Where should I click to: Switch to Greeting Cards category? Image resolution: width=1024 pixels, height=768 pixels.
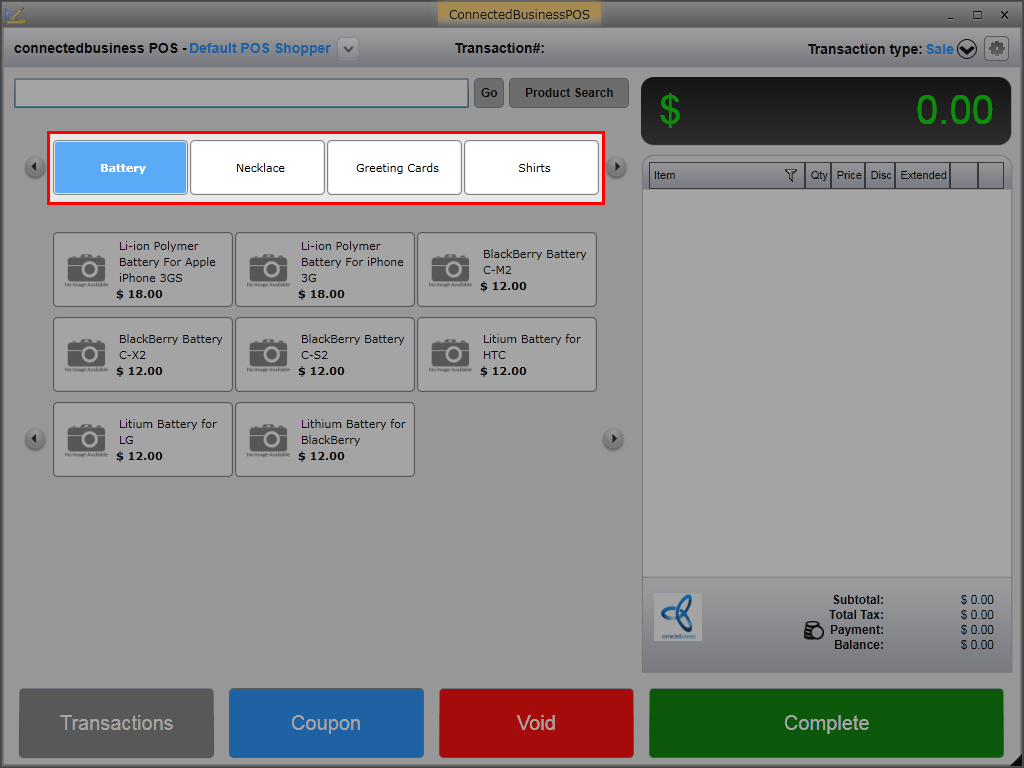coord(396,168)
